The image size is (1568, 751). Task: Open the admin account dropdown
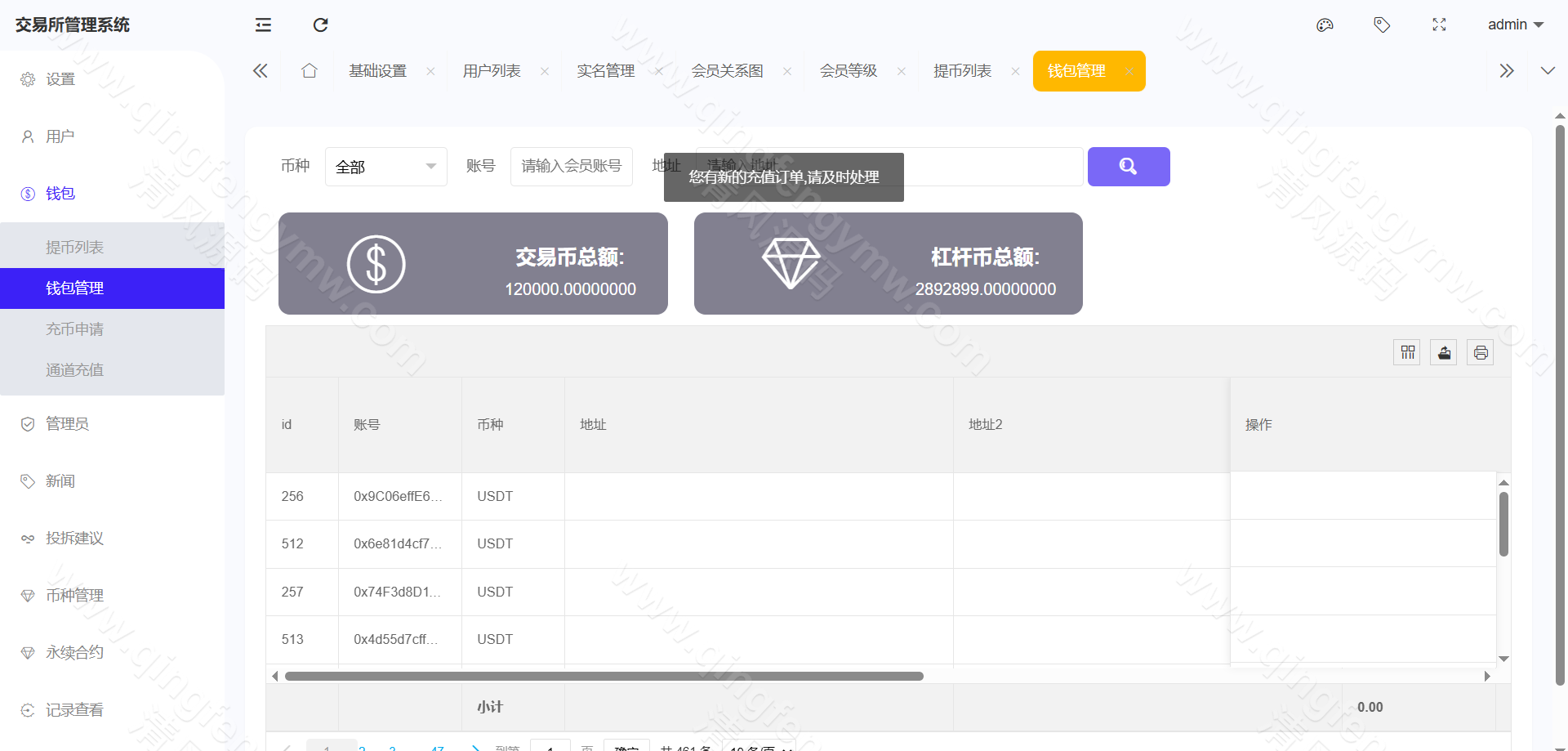(1515, 25)
